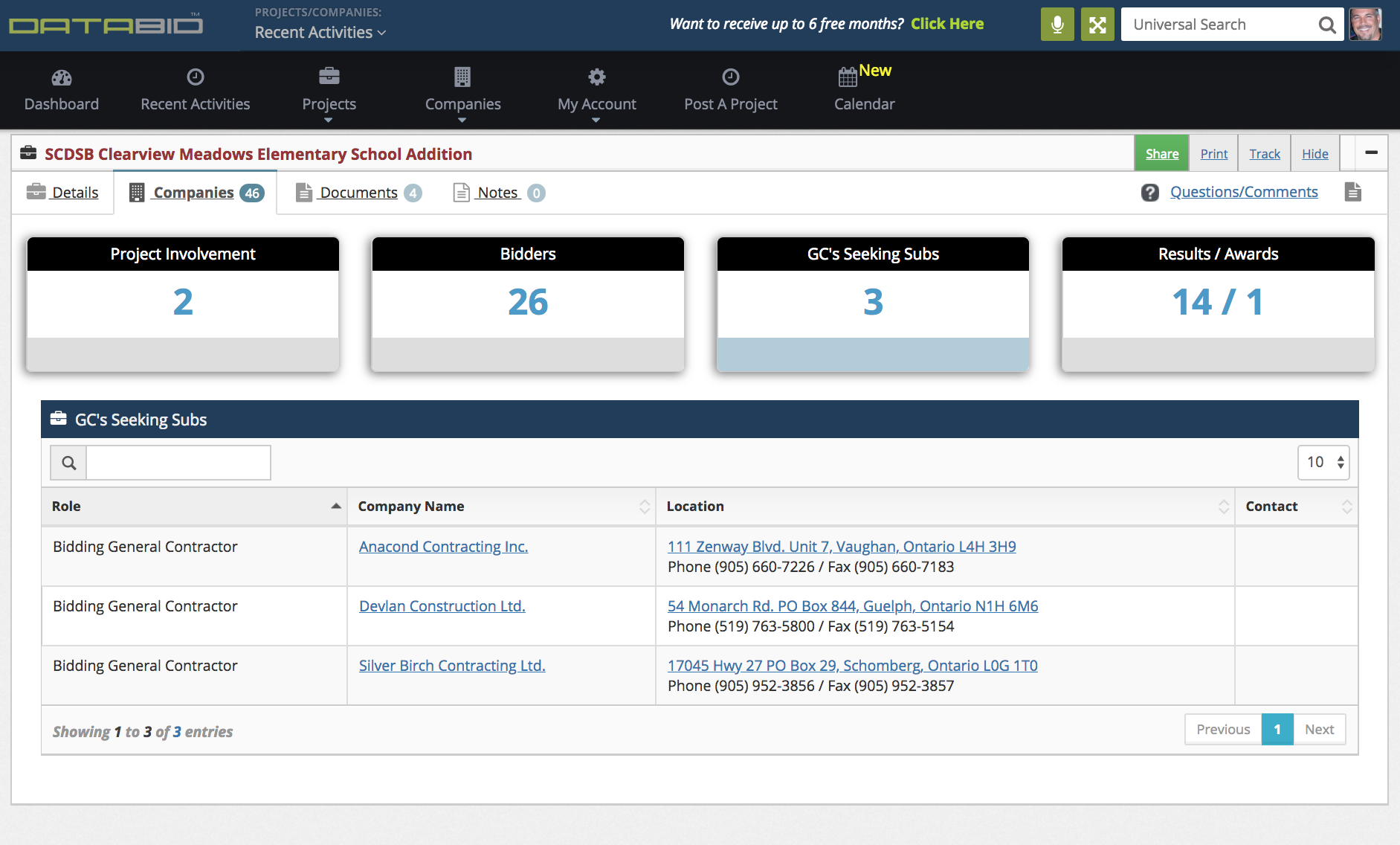Screen dimensions: 1400x845
Task: Switch to the Details tab
Action: [x=62, y=193]
